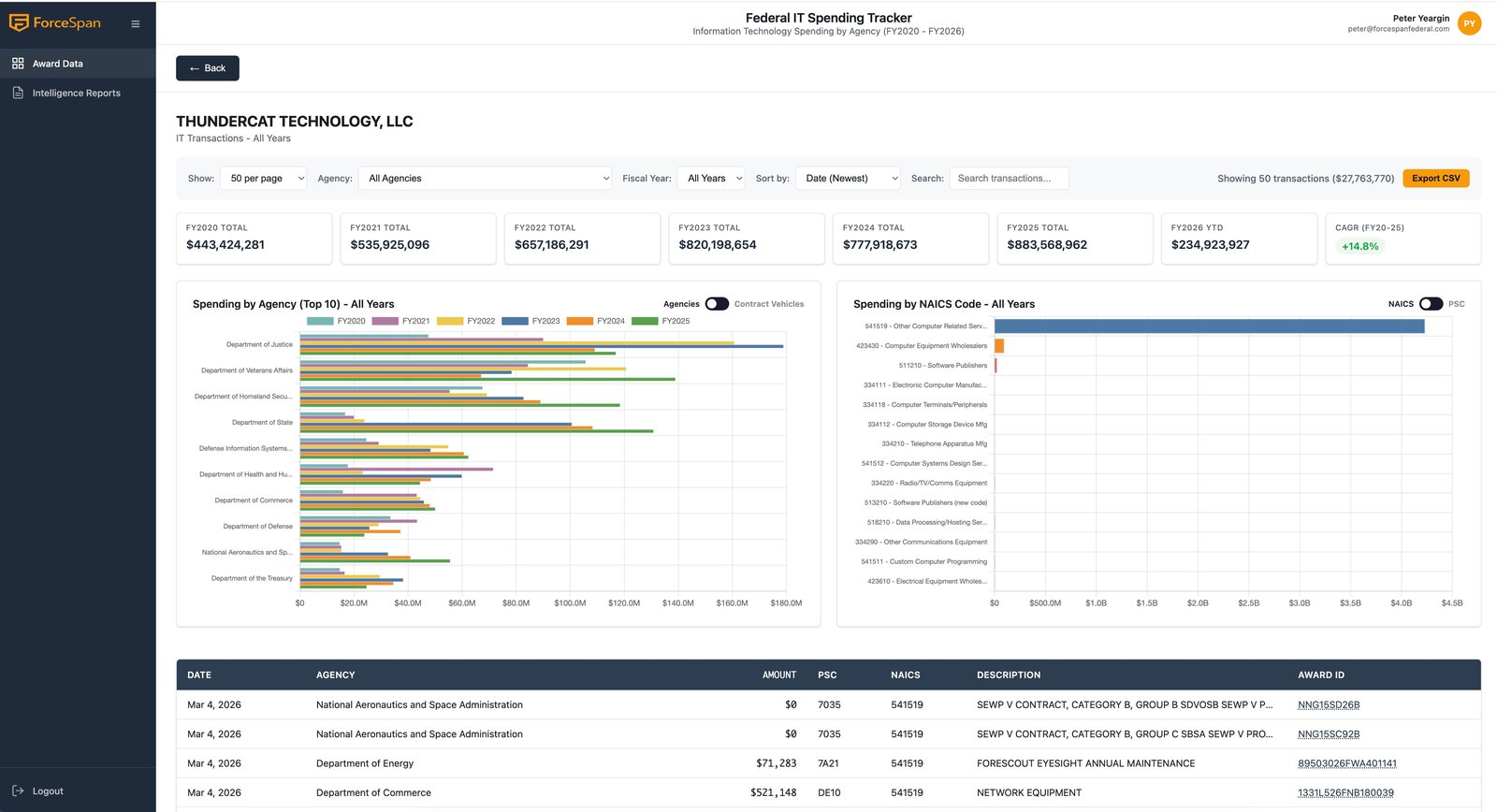Toggle the hamburger sidebar menu icon
Viewport: 1497px width, 812px height.
coord(136,23)
